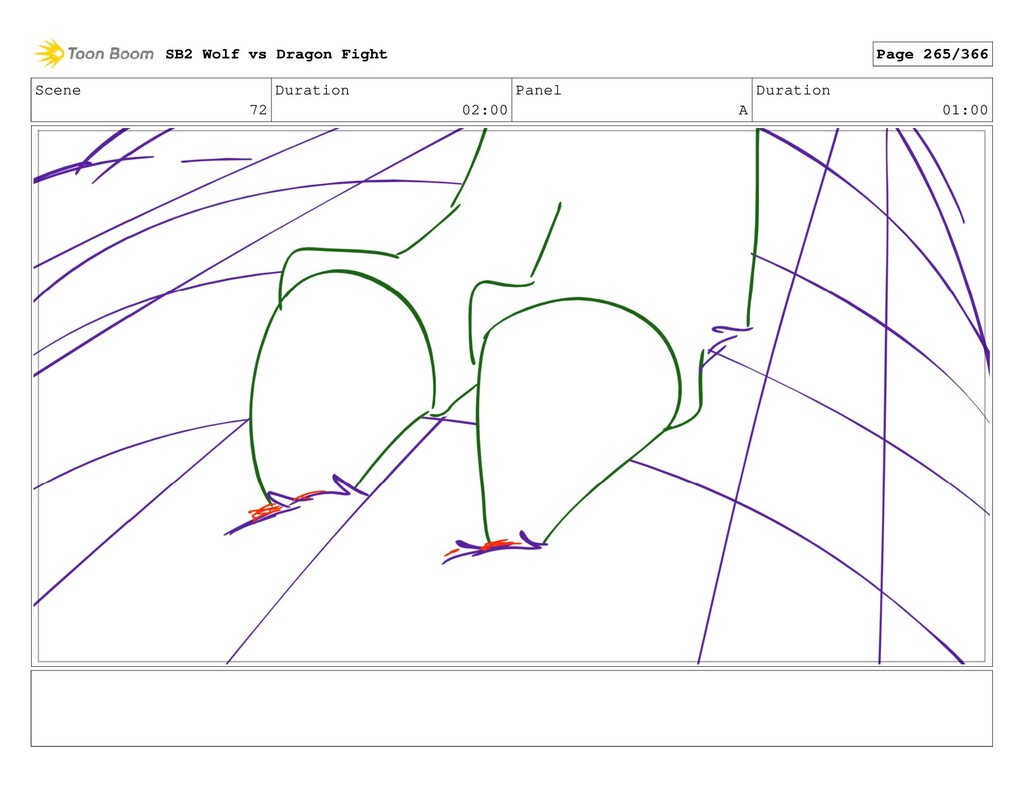Click the storyboard panel drawing
Image resolution: width=1024 pixels, height=793 pixels.
click(x=511, y=396)
